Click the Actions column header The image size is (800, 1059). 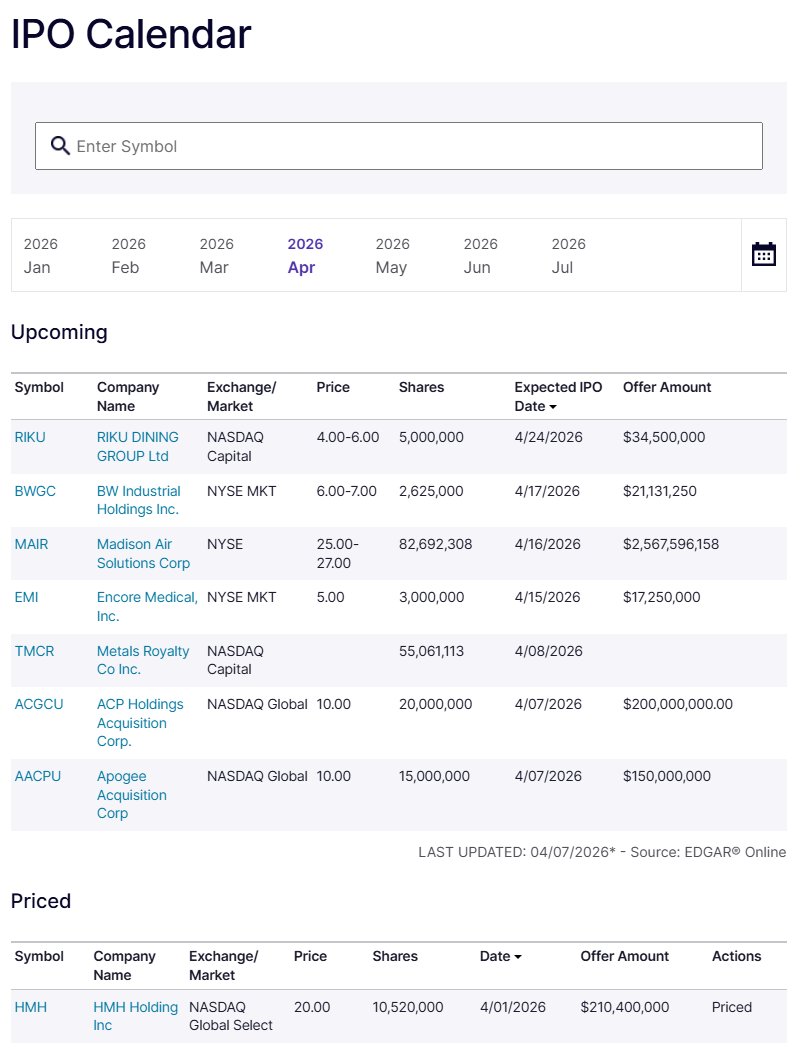737,956
